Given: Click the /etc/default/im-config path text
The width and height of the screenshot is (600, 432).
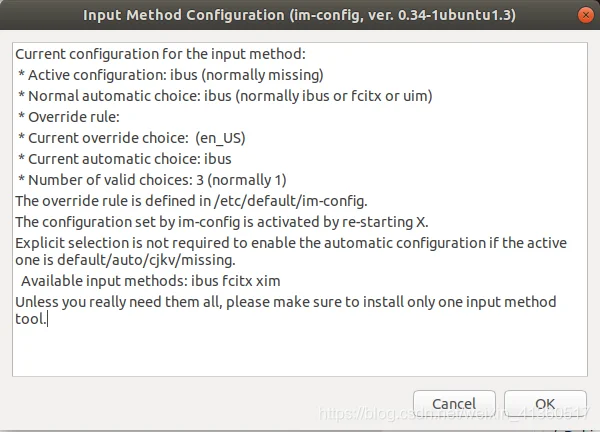Looking at the screenshot, I should 289,201.
